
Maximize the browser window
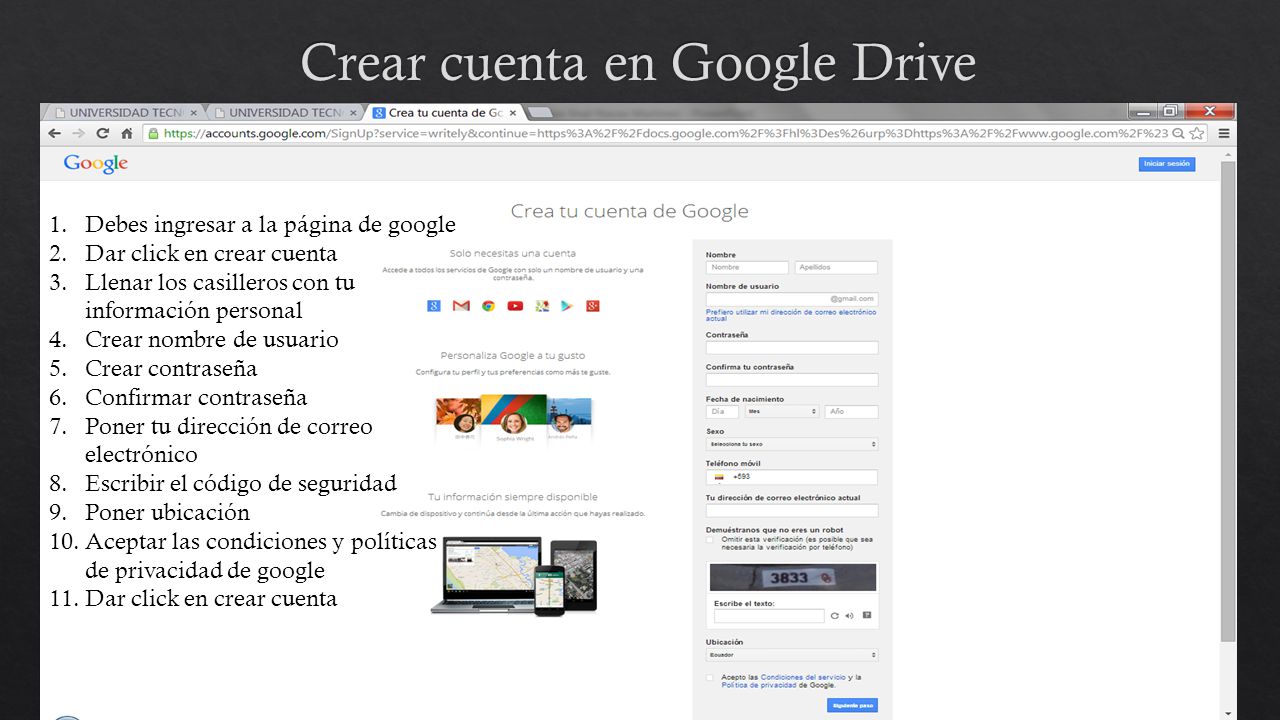tap(1168, 111)
